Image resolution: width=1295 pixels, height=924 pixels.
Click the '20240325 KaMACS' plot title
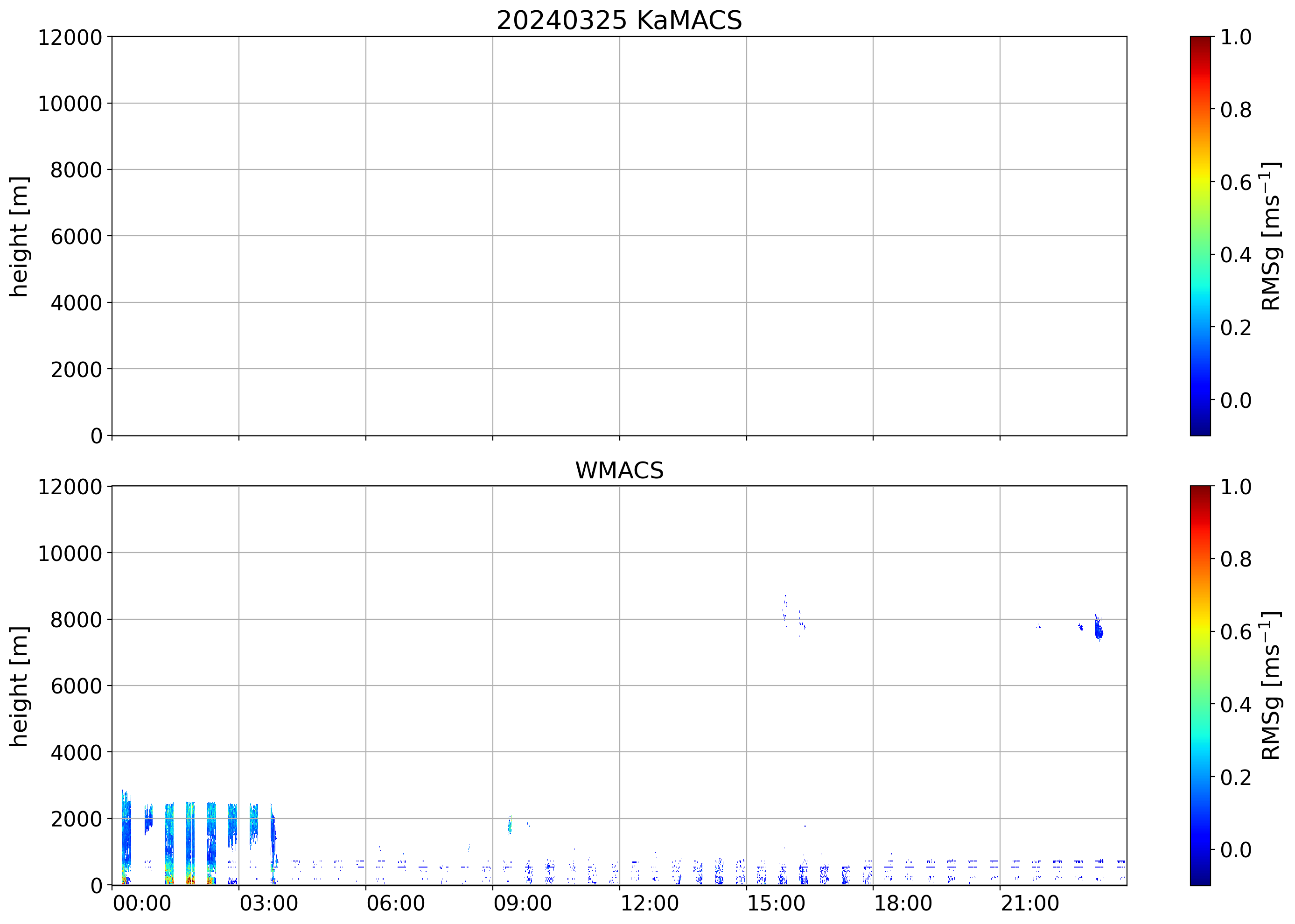[619, 21]
